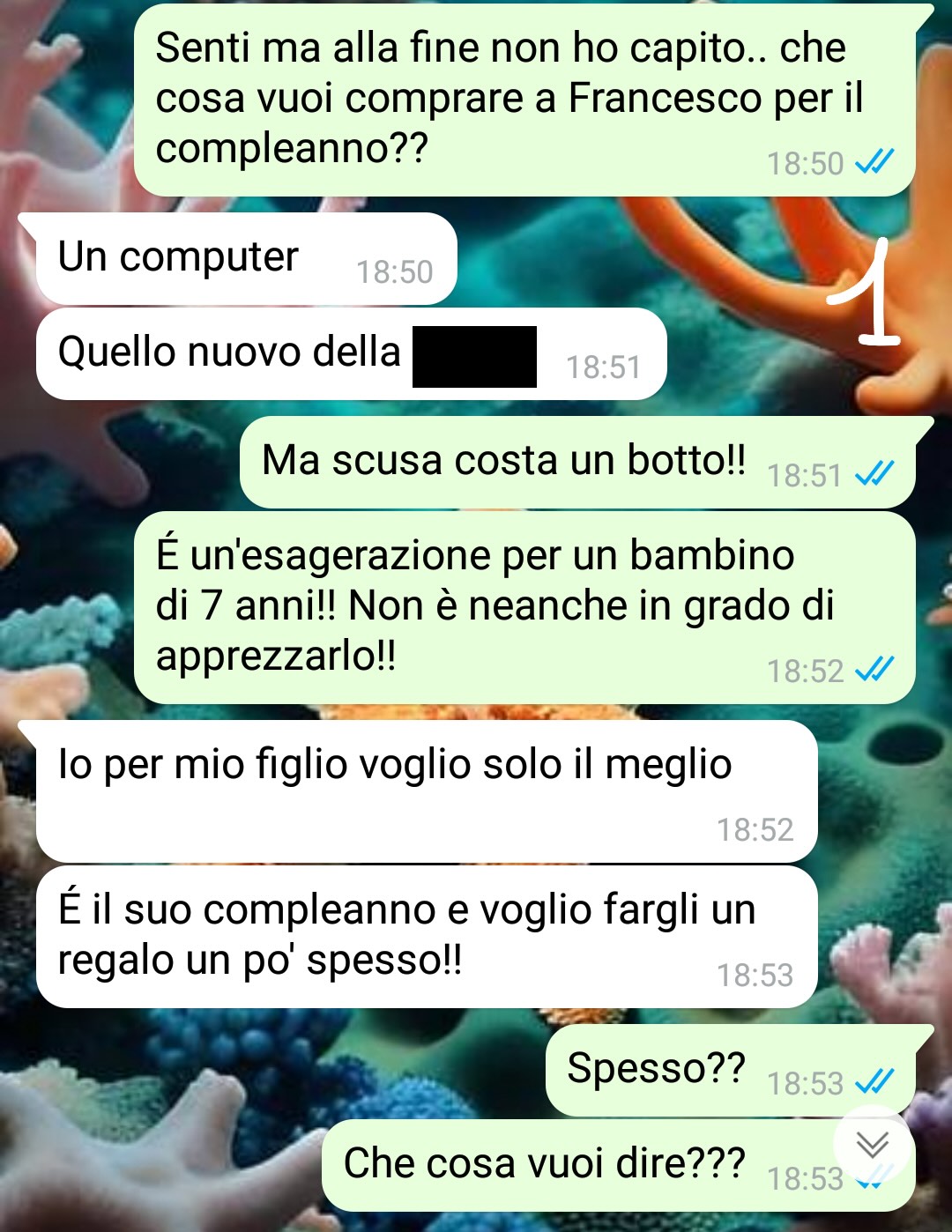Select message about Francesco's compleanno
952x1232 pixels.
[x=524, y=100]
